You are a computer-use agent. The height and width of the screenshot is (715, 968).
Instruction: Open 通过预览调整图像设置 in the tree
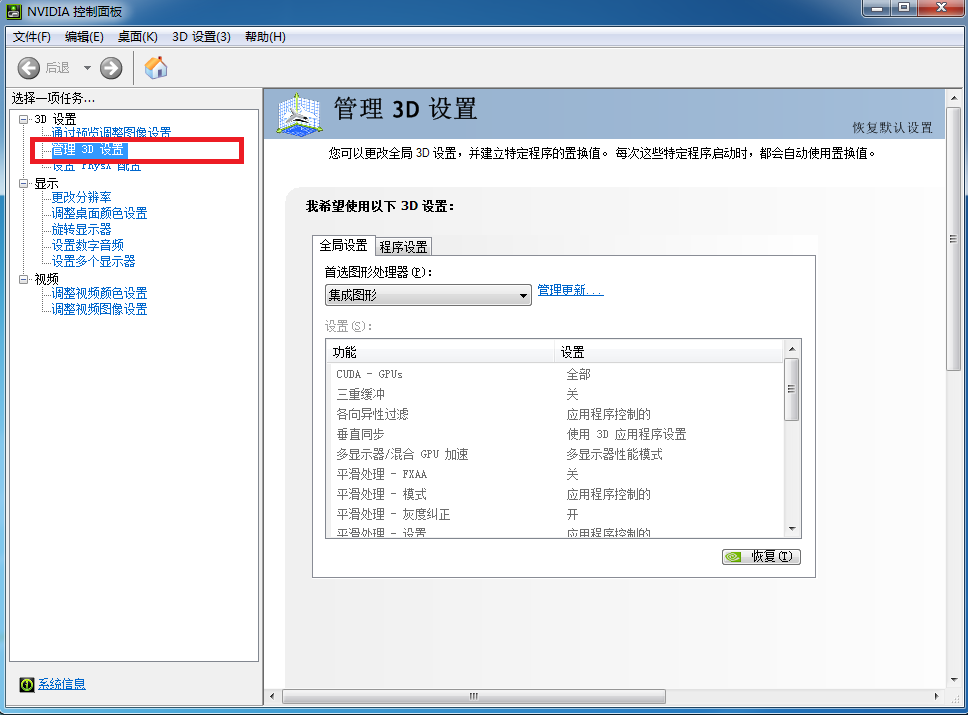pyautogui.click(x=111, y=133)
